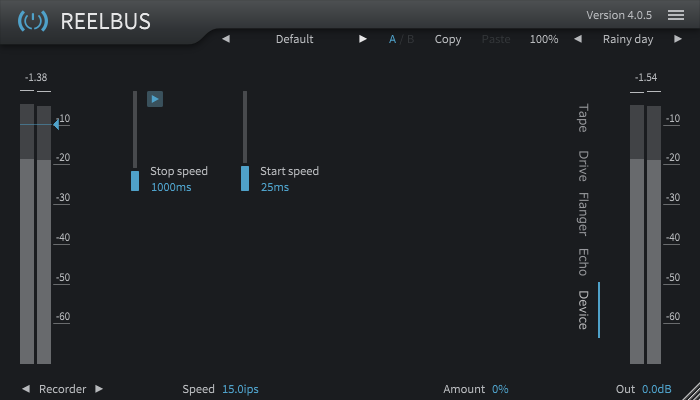
Task: Switch to the Flanger tab
Action: pos(583,213)
